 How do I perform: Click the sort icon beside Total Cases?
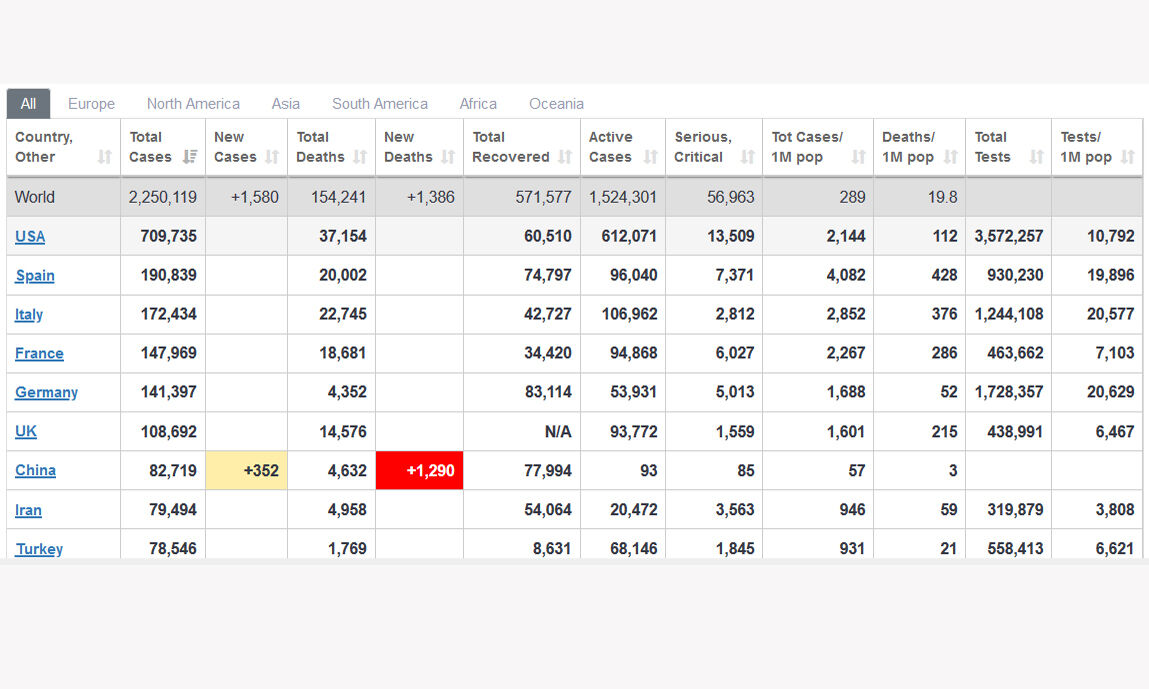pyautogui.click(x=190, y=157)
